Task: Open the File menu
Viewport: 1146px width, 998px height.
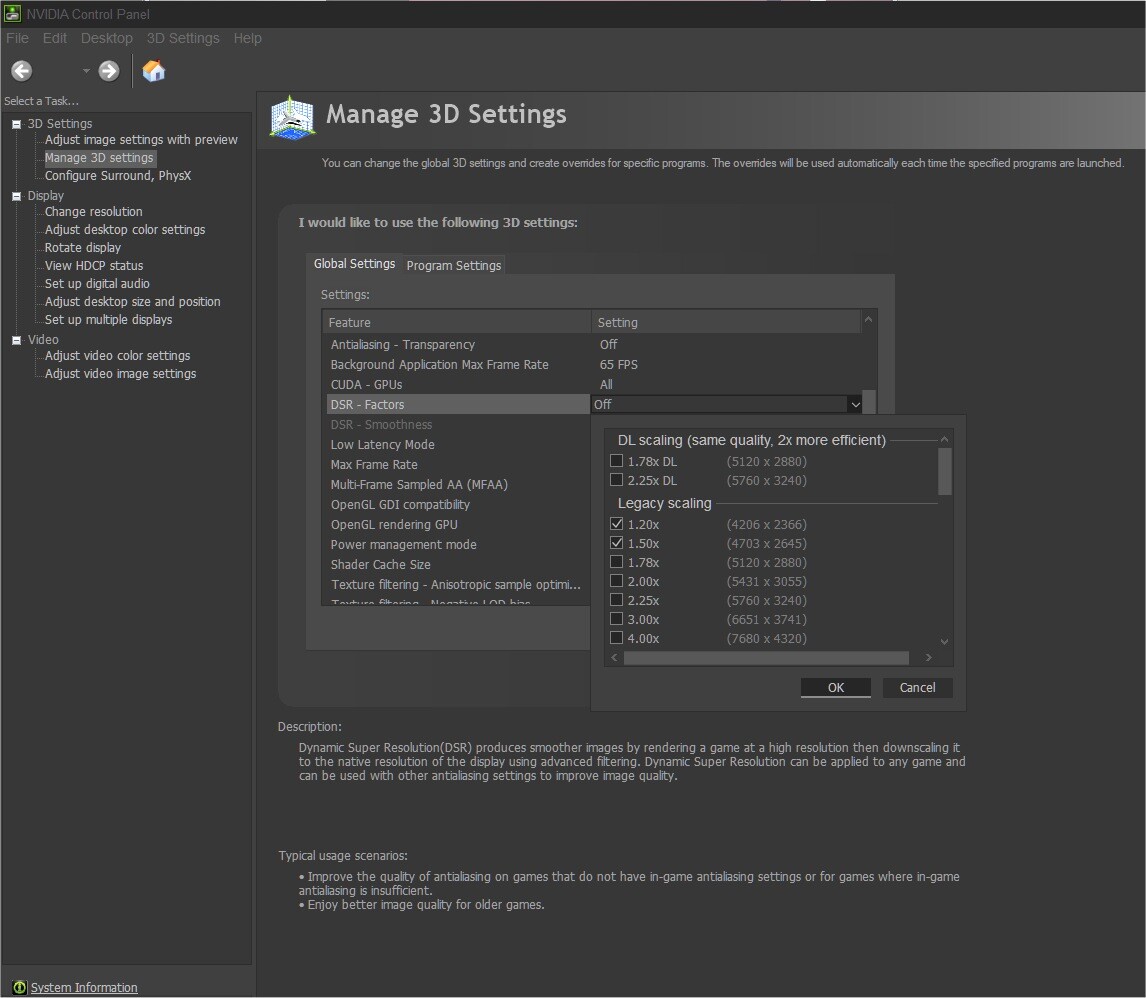Action: tap(18, 38)
